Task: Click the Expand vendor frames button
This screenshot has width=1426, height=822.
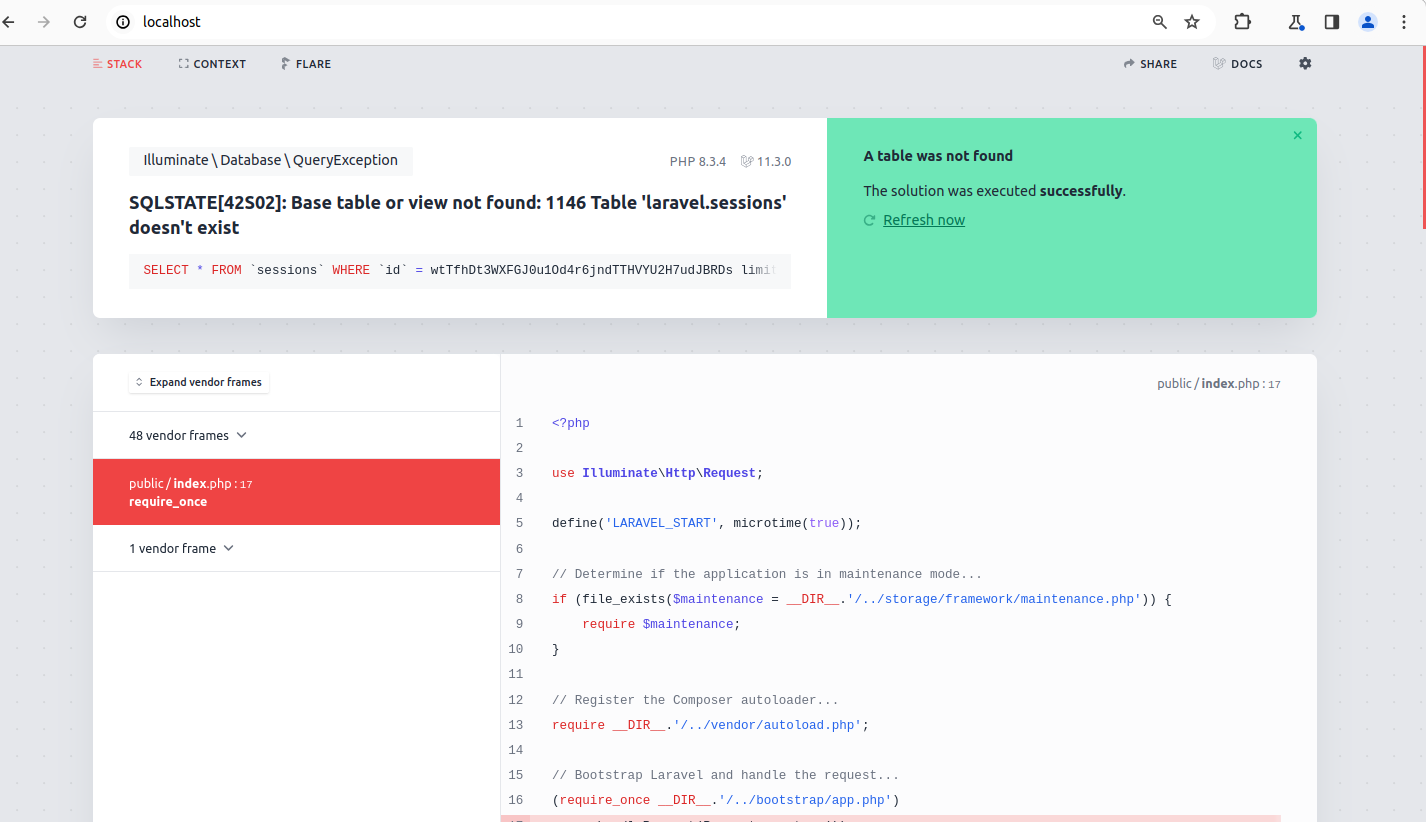Action: click(x=199, y=382)
